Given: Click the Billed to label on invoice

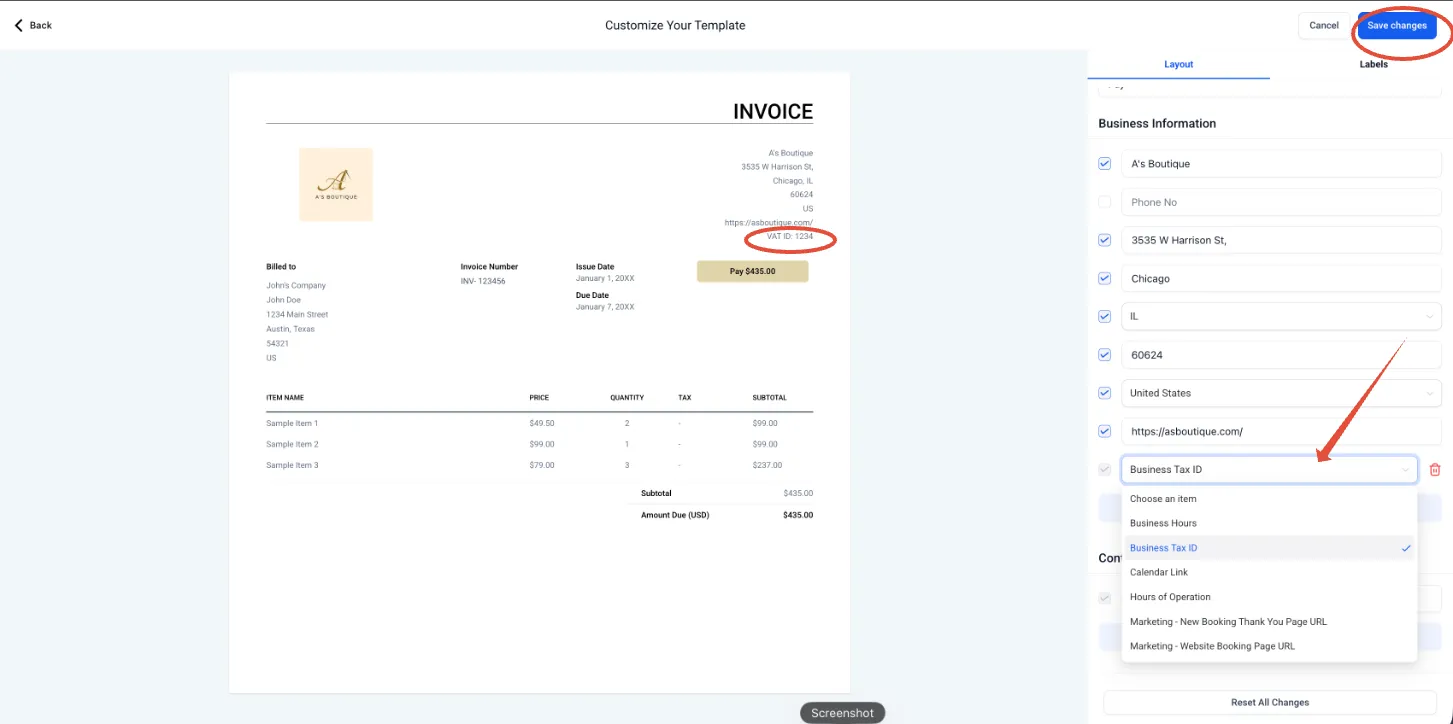Looking at the screenshot, I should [281, 267].
